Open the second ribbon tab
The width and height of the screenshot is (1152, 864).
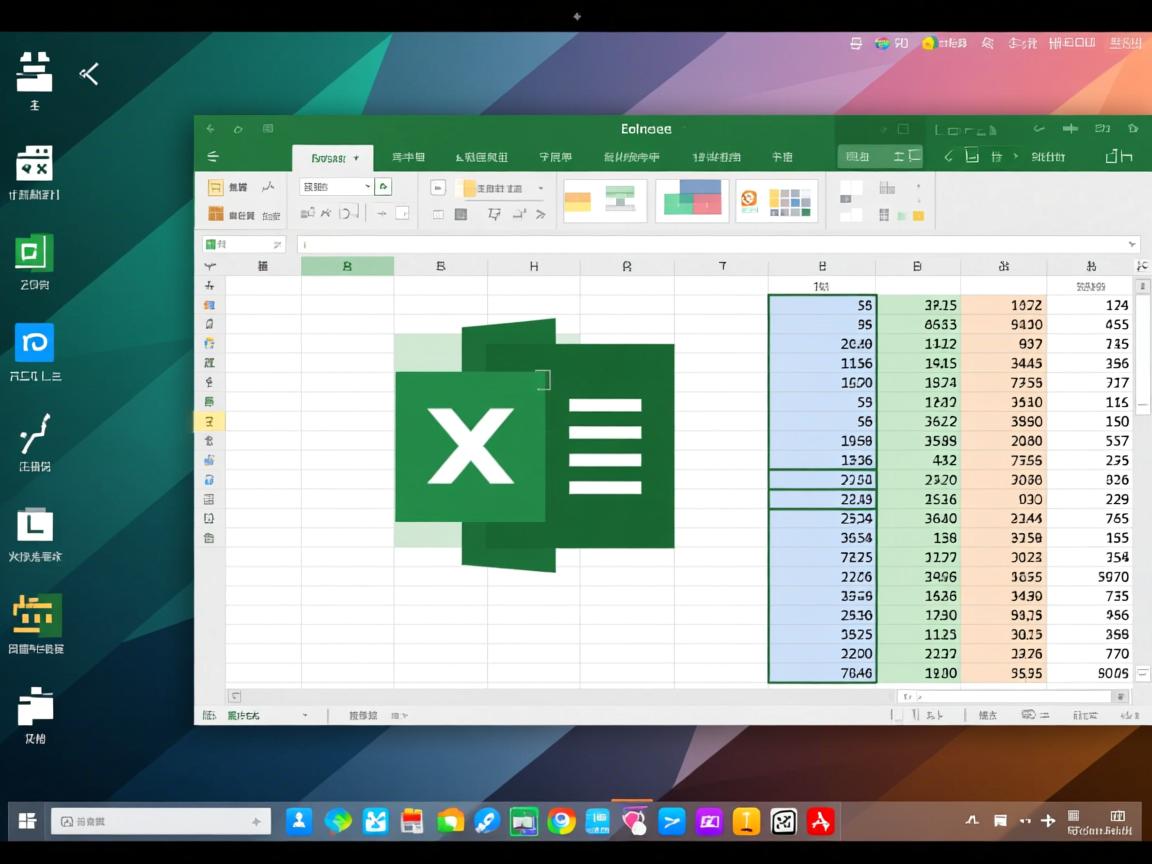click(x=408, y=158)
